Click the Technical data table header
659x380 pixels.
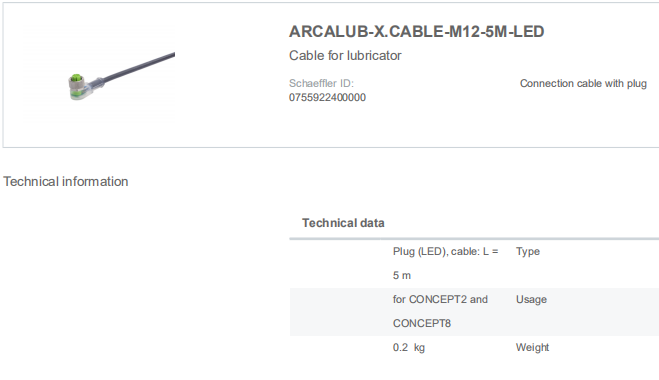[343, 223]
